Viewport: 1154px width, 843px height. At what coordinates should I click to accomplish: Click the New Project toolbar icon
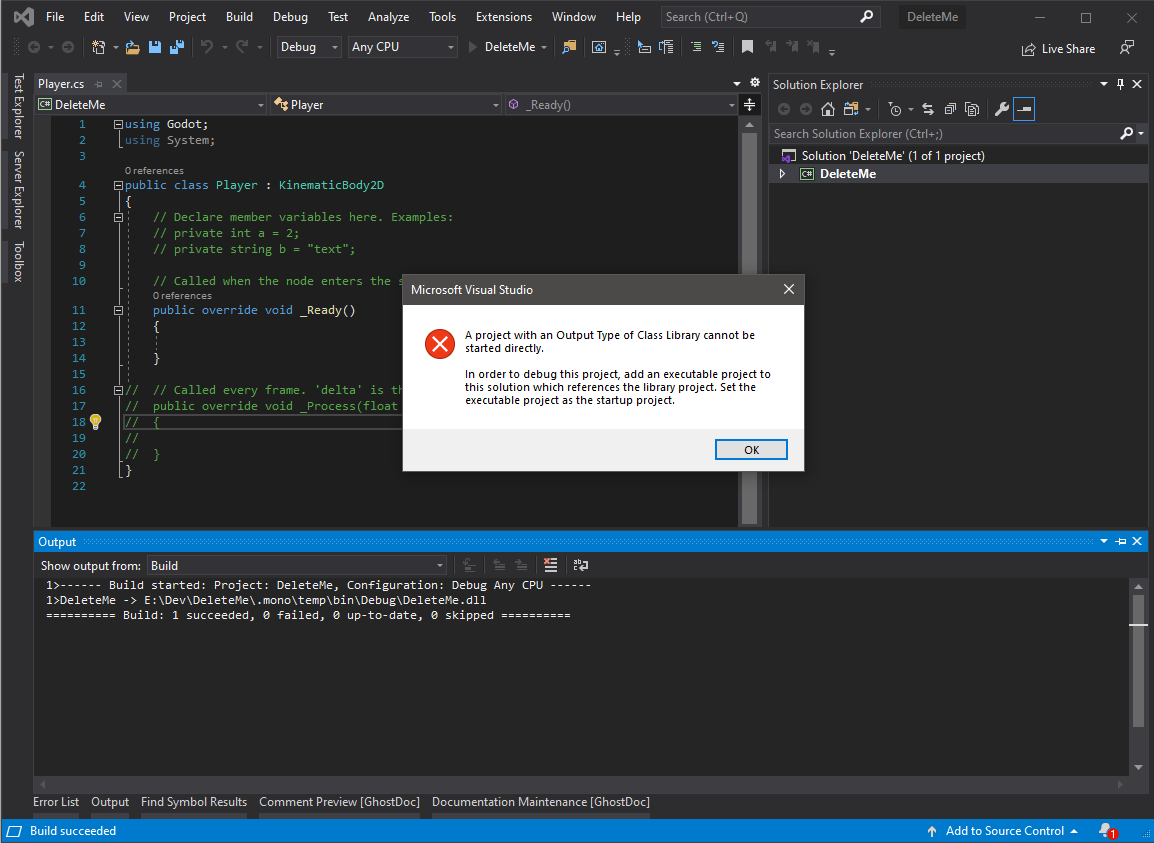click(99, 47)
